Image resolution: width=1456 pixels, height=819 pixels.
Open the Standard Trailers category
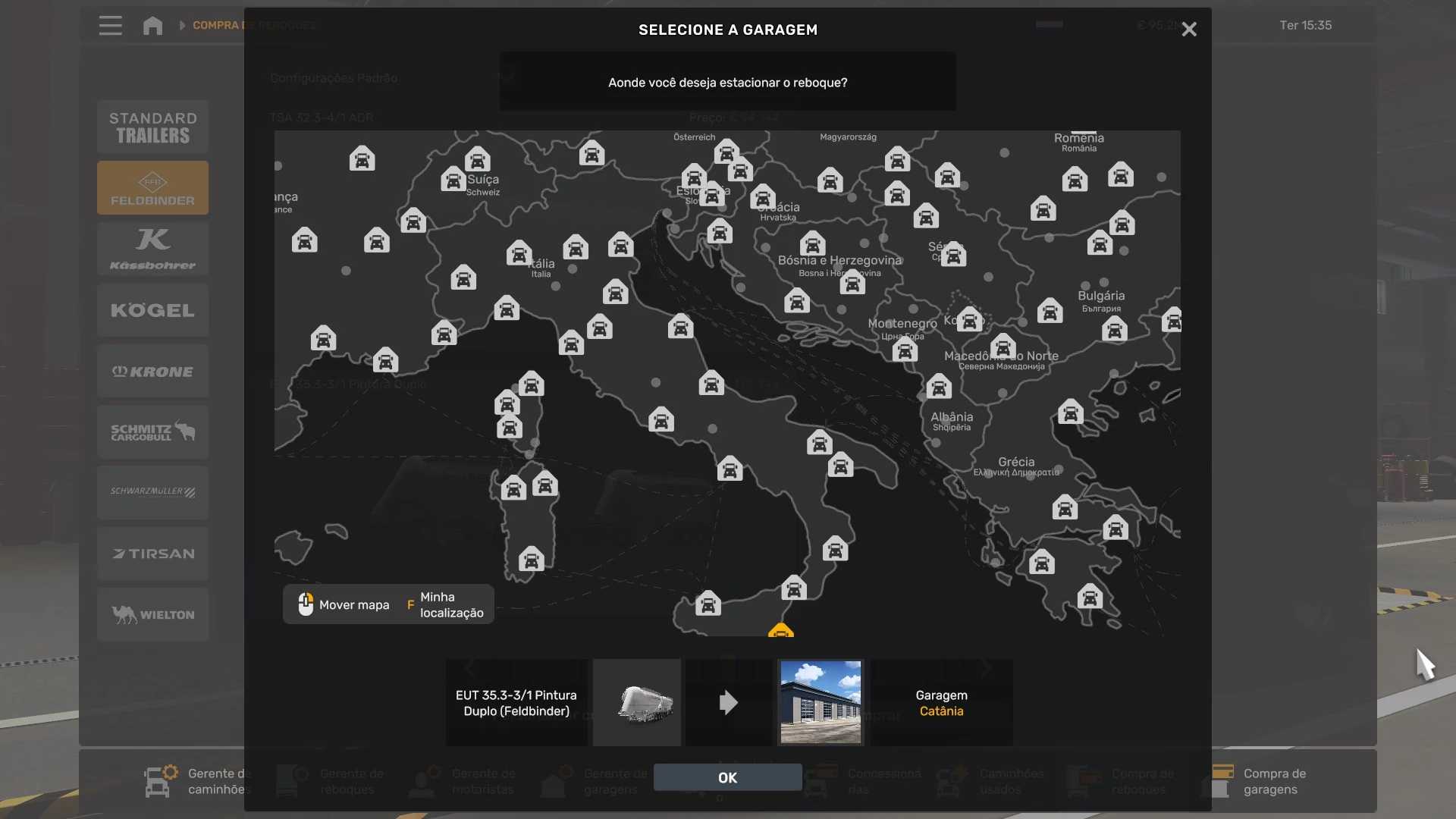click(152, 127)
